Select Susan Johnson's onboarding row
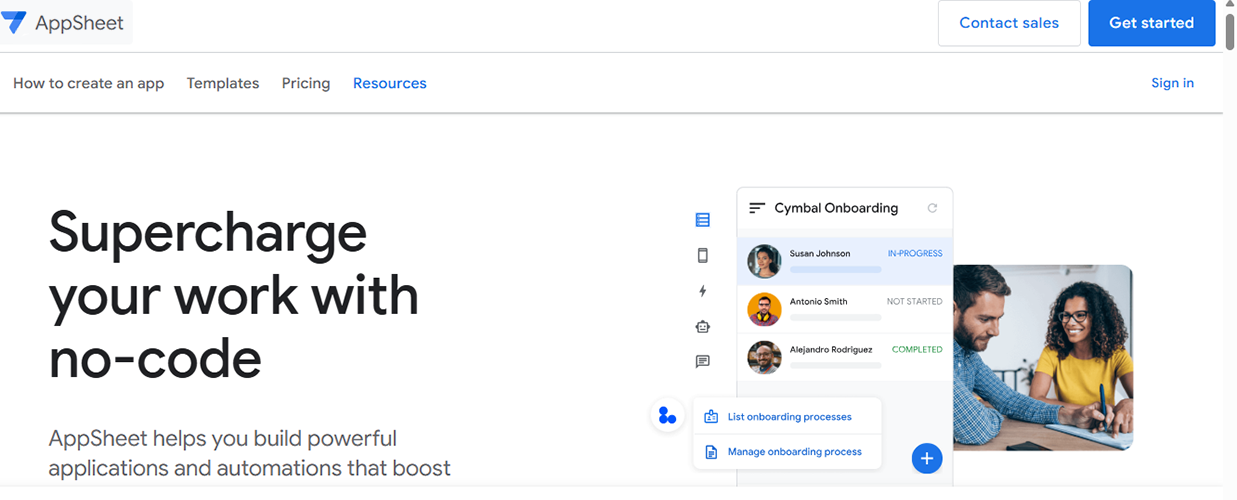The height and width of the screenshot is (500, 1237). 844,261
